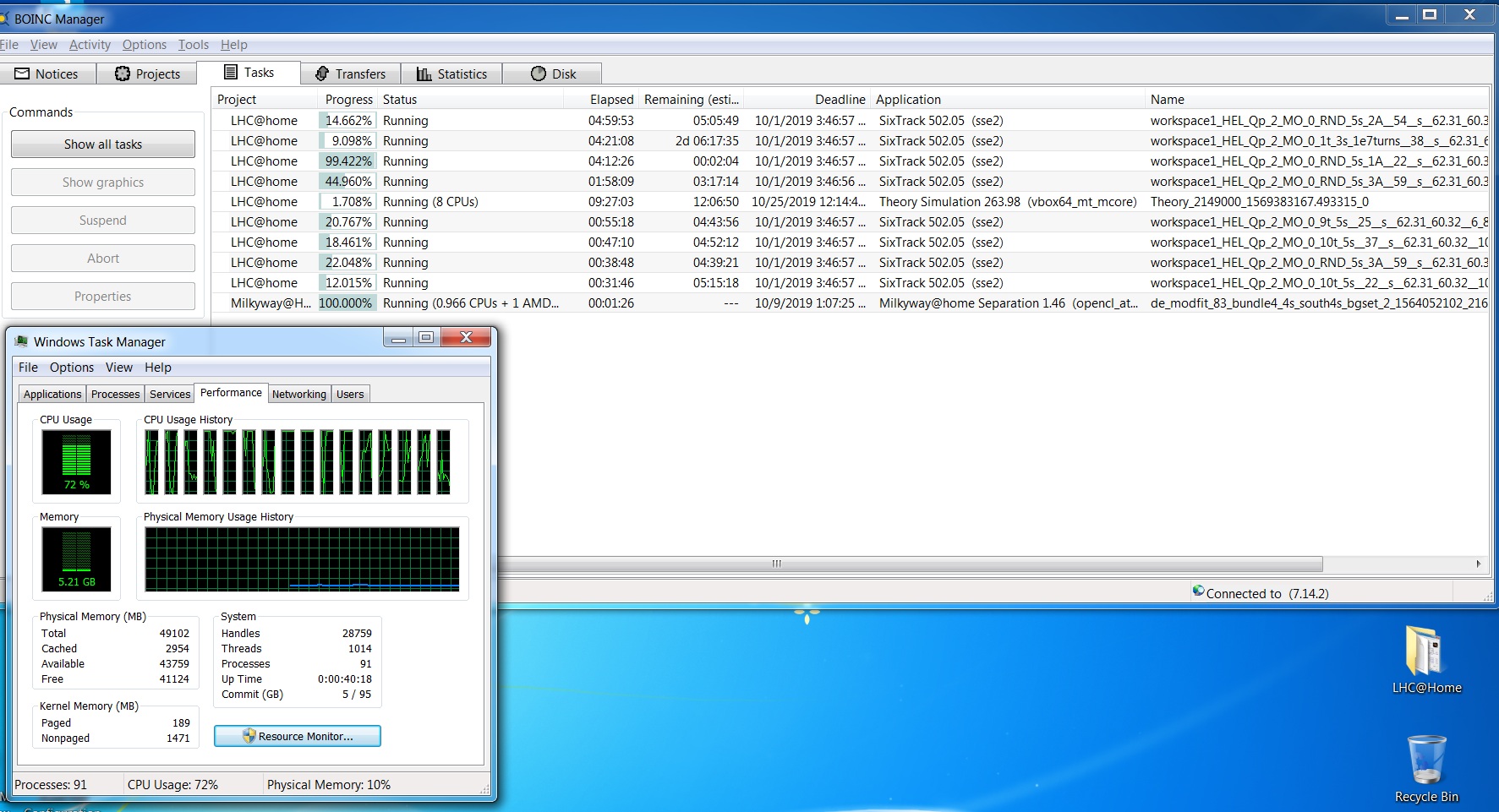Click the CPU Usage 72 % gauge
This screenshot has width=1499, height=812.
pyautogui.click(x=76, y=461)
